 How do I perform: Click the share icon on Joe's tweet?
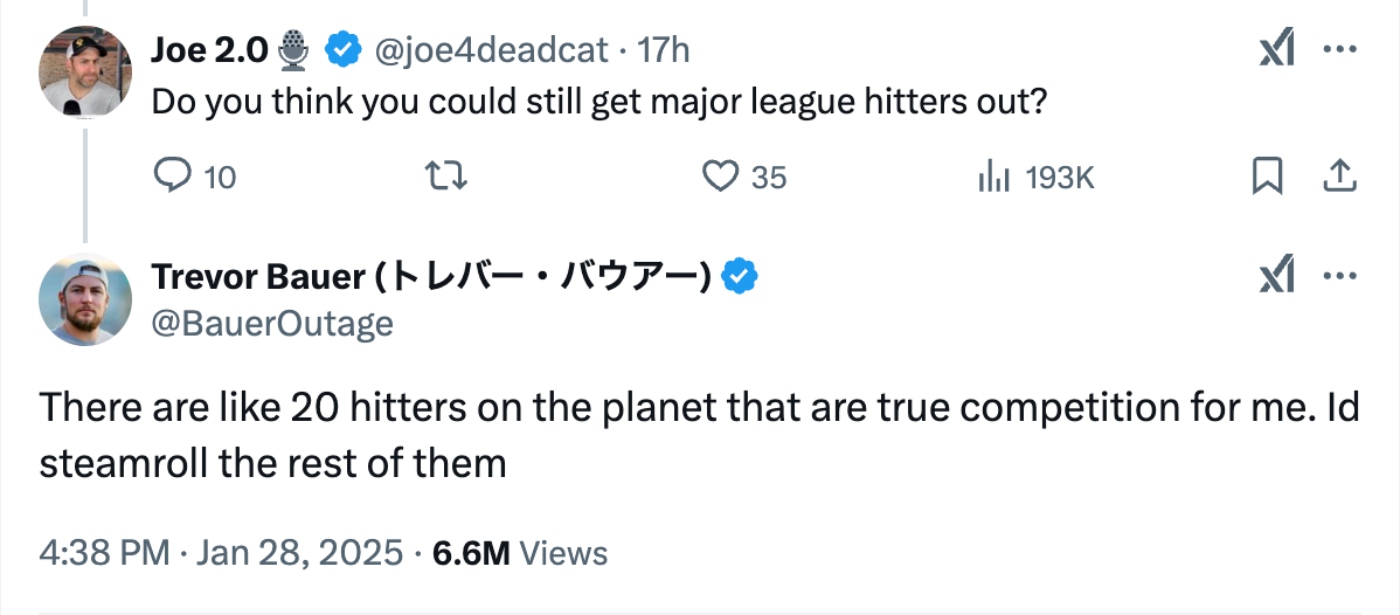pos(1339,177)
